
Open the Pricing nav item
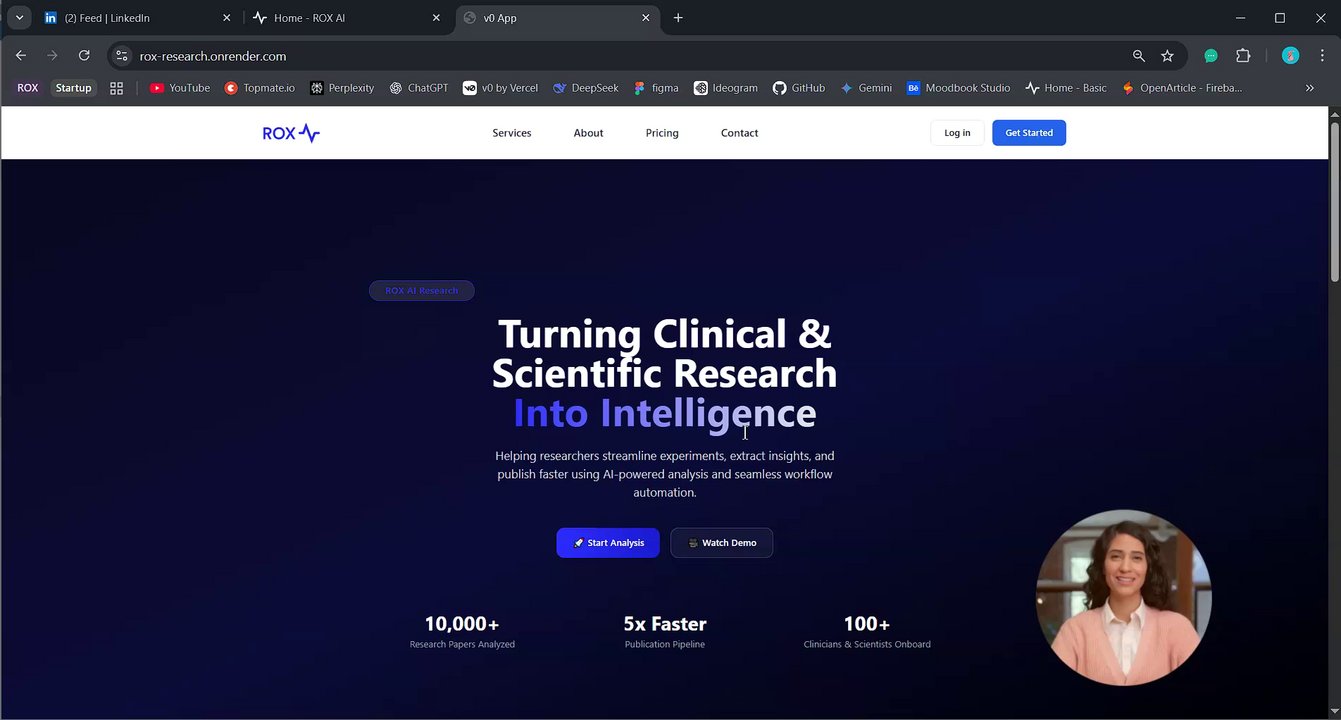click(662, 133)
